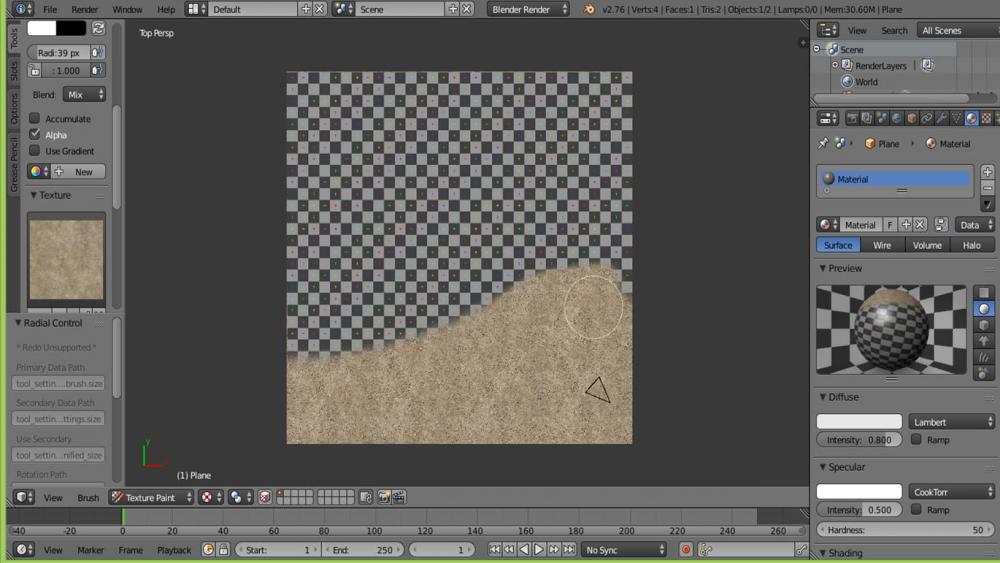Open the Lambert diffuse shader dropdown
This screenshot has height=563, width=1000.
(x=951, y=422)
